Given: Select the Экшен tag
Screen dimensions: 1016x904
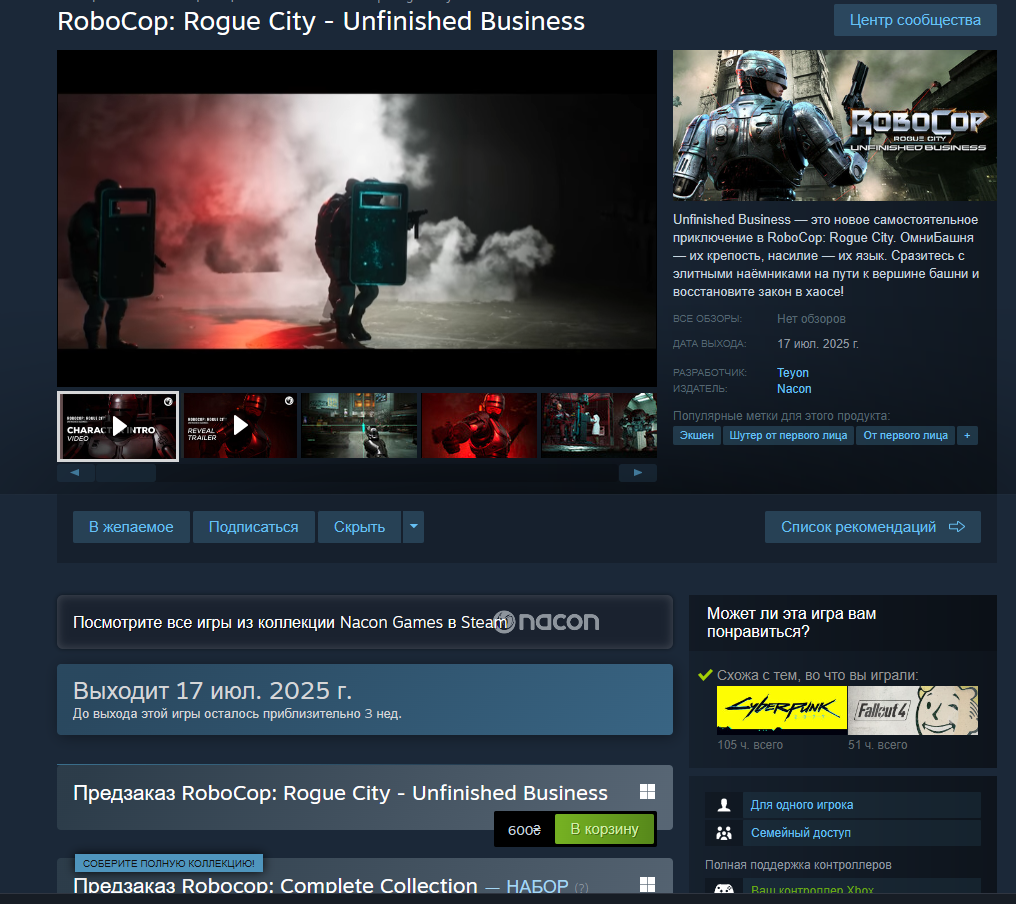Looking at the screenshot, I should click(x=697, y=435).
